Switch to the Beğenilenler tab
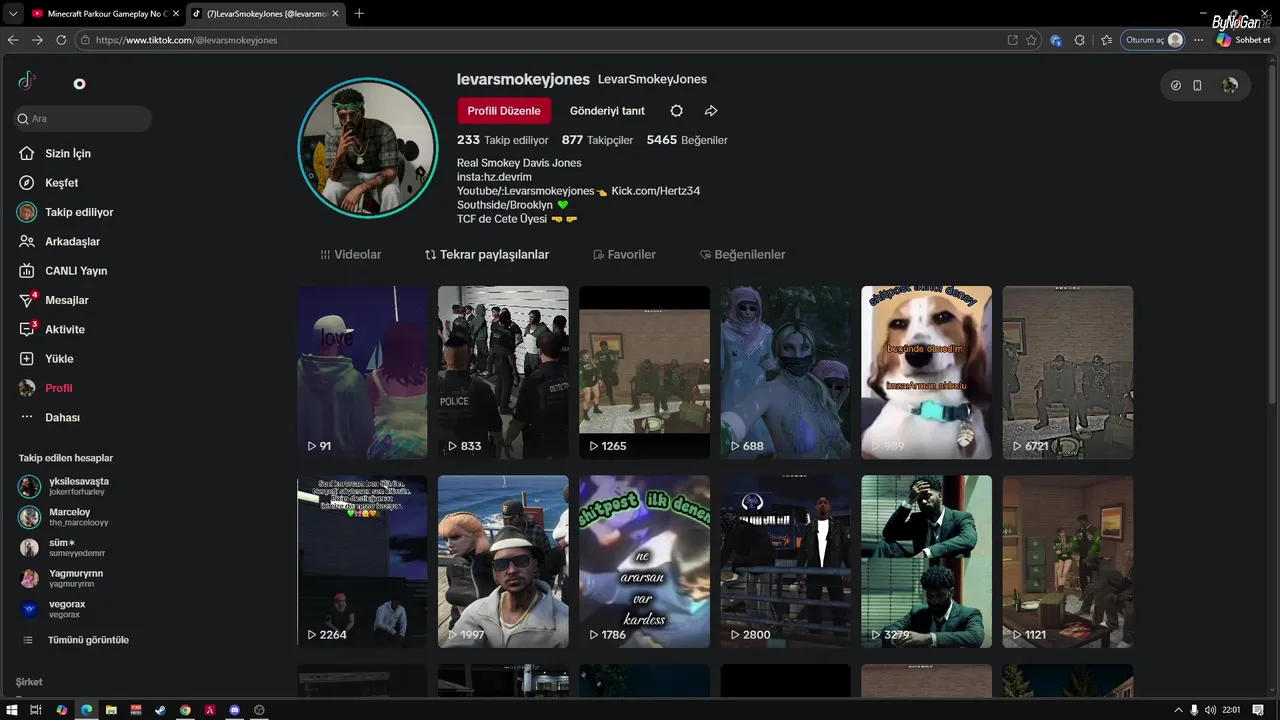This screenshot has width=1280, height=720. click(x=742, y=255)
